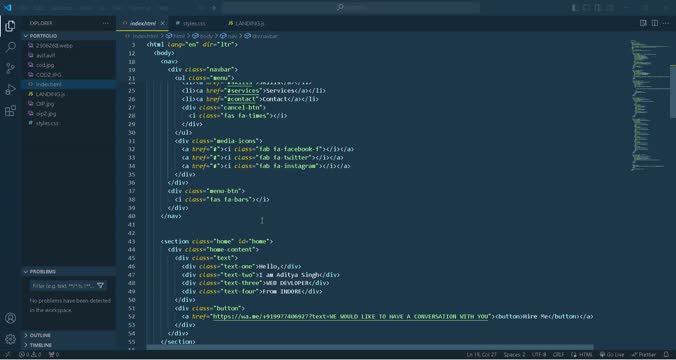Click the body breadcrumb segment
676x360 pixels.
click(x=203, y=36)
